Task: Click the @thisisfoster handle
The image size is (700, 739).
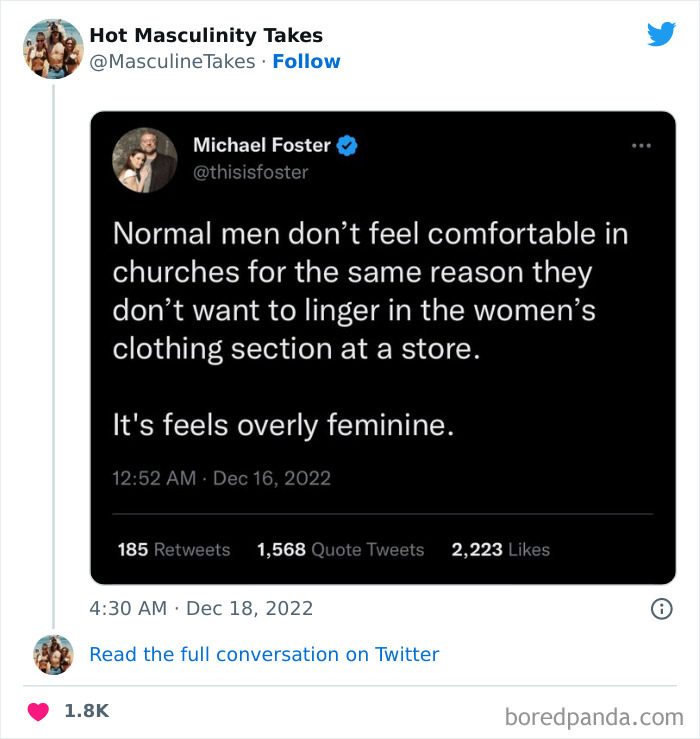Action: pyautogui.click(x=250, y=172)
